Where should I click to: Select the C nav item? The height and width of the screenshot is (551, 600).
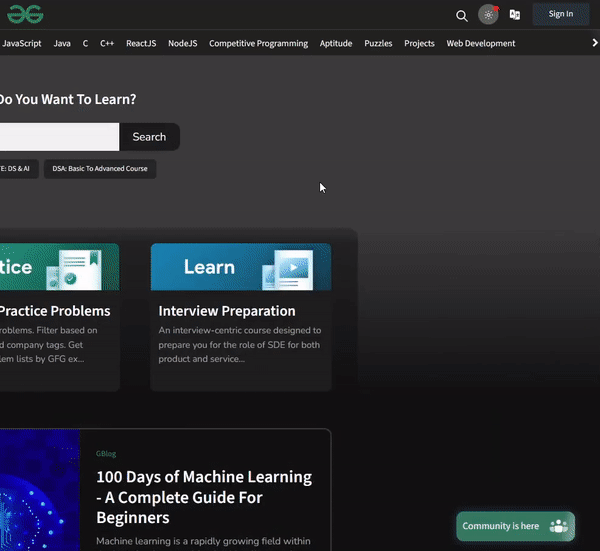pos(85,43)
